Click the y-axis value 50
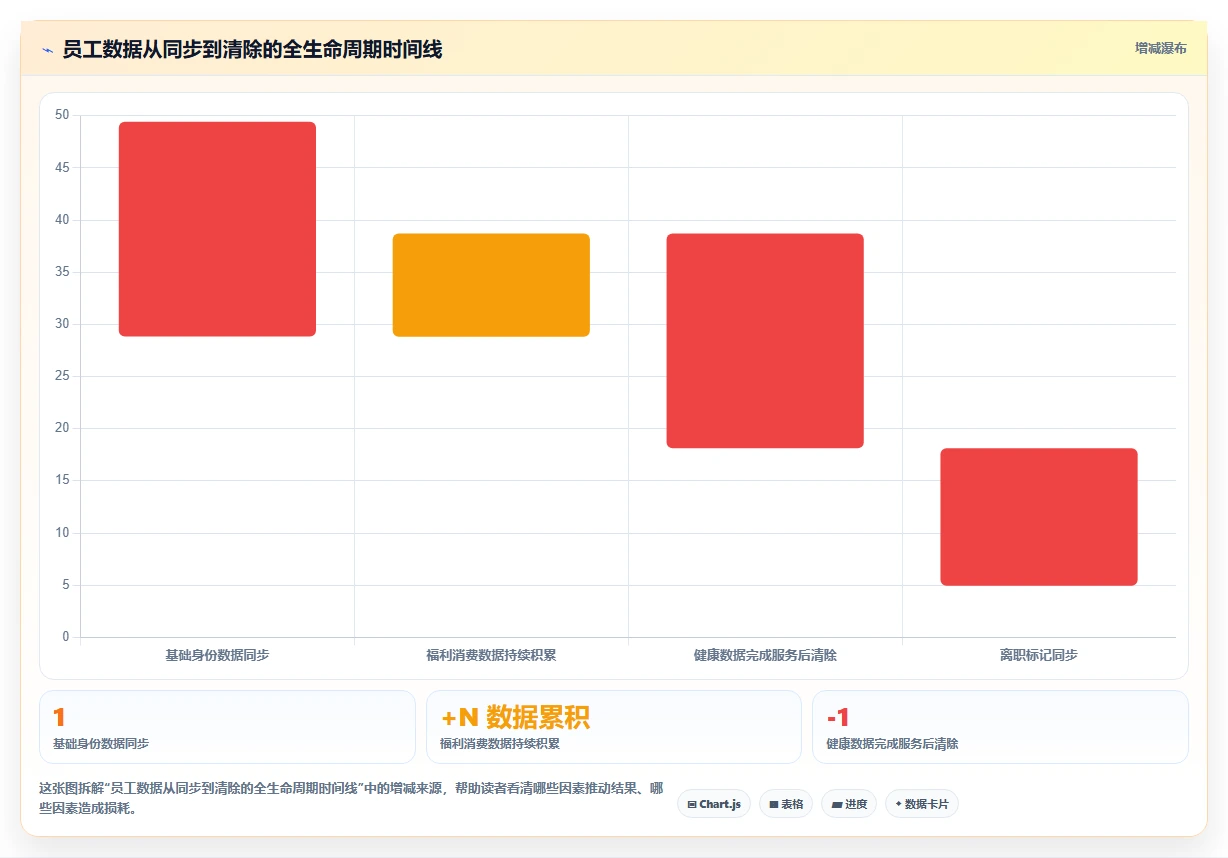This screenshot has width=1228, height=858. pyautogui.click(x=62, y=115)
